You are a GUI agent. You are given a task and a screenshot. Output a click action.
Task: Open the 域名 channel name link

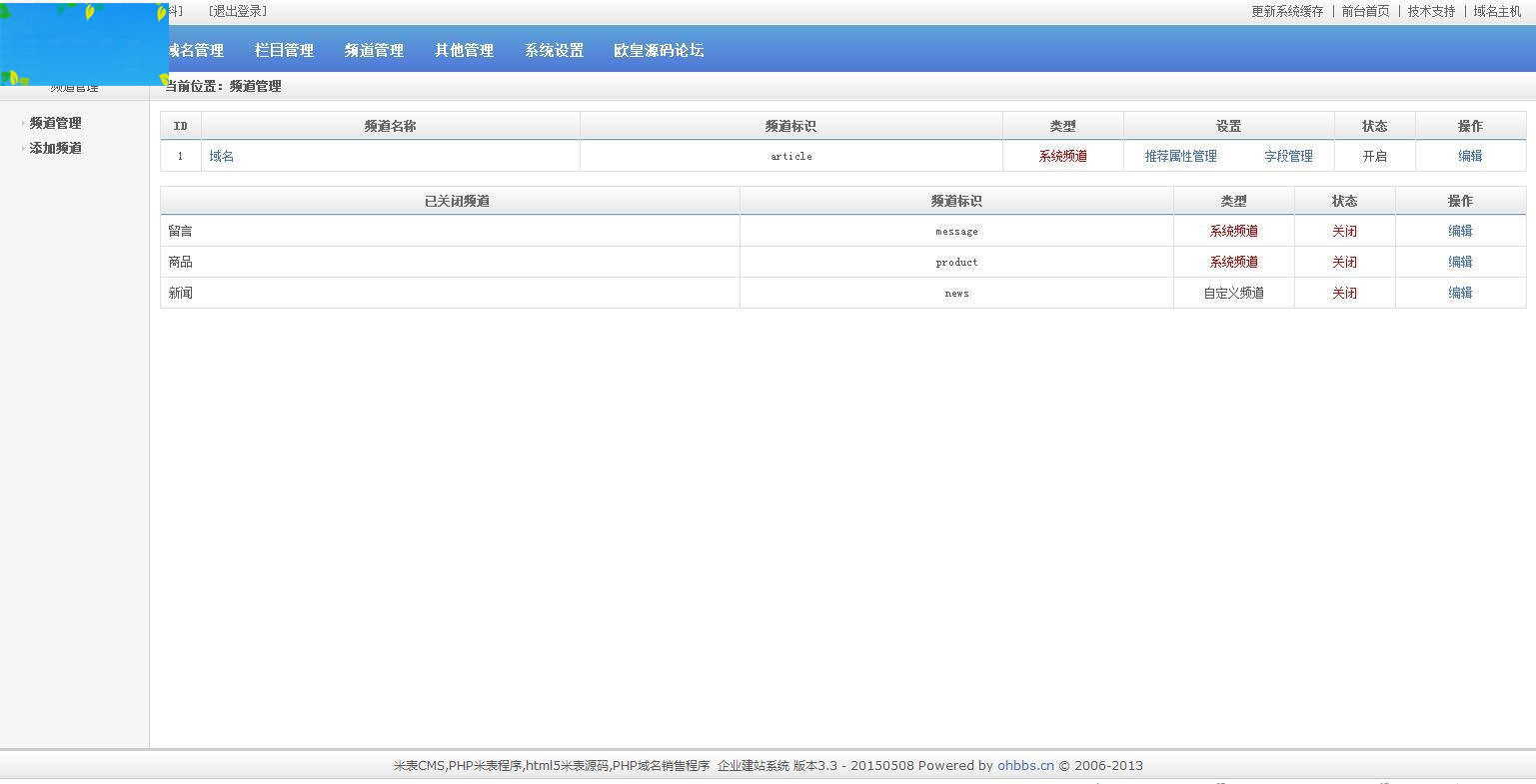coord(223,156)
